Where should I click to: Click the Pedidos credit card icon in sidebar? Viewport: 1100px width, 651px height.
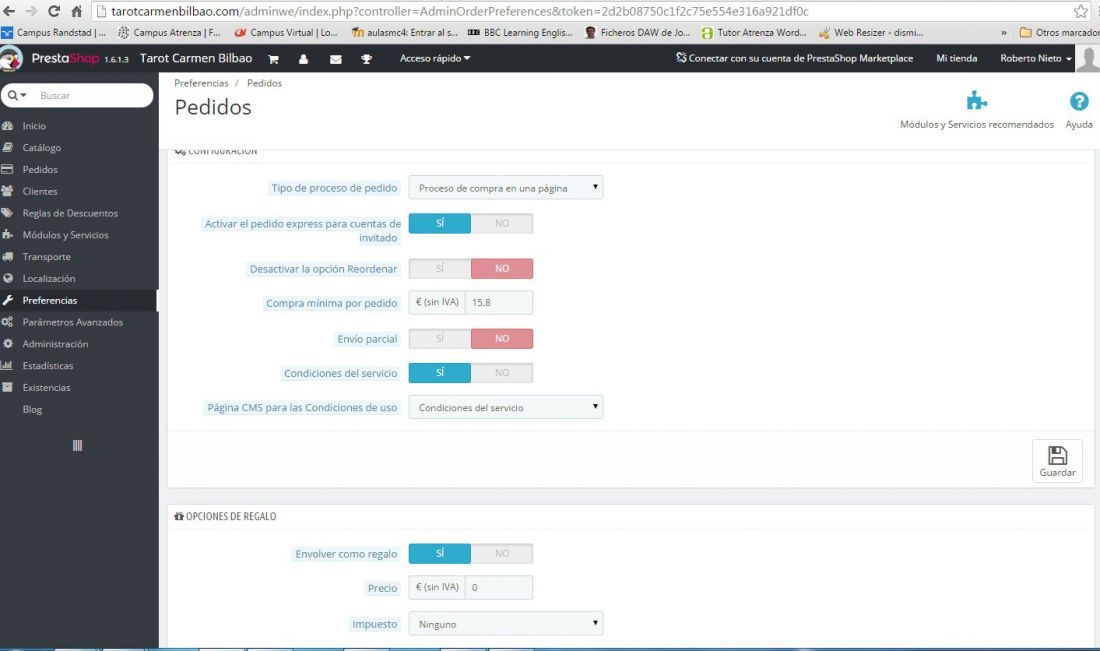pos(8,169)
